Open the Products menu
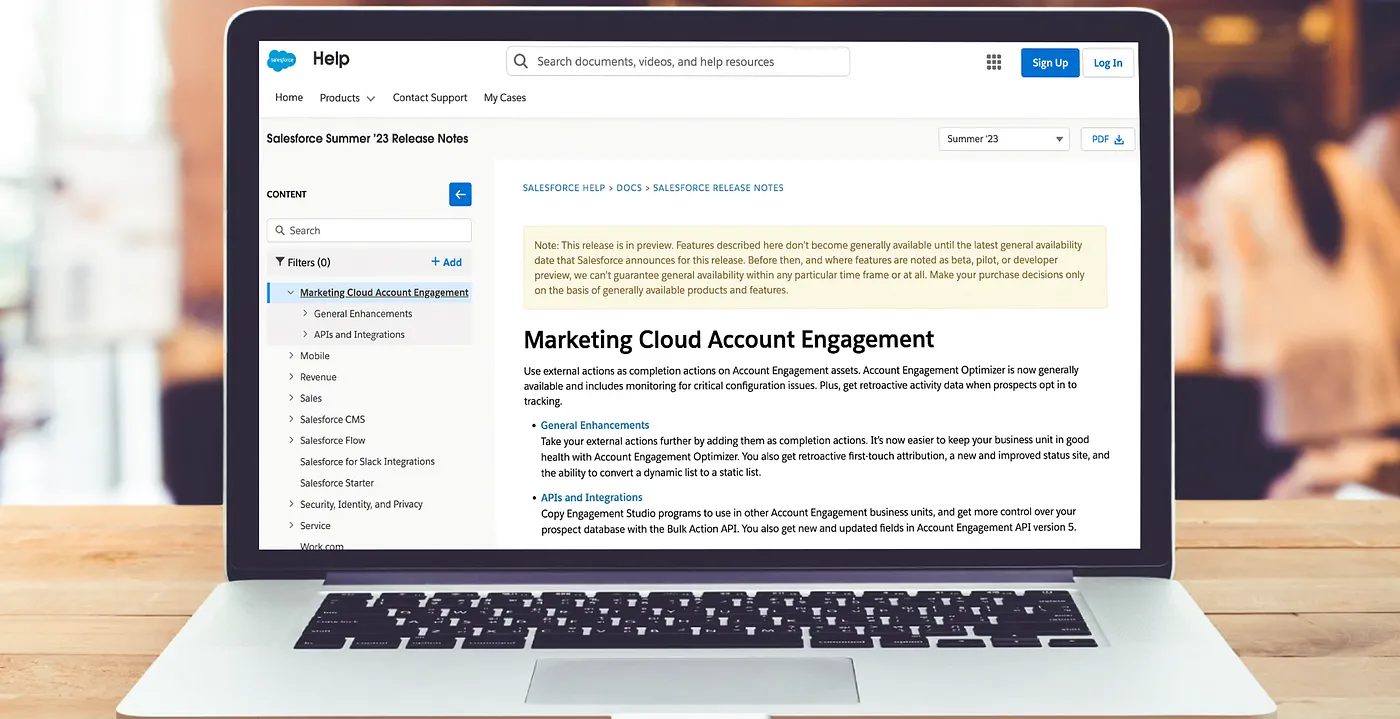Image resolution: width=1400 pixels, height=719 pixels. coord(347,98)
